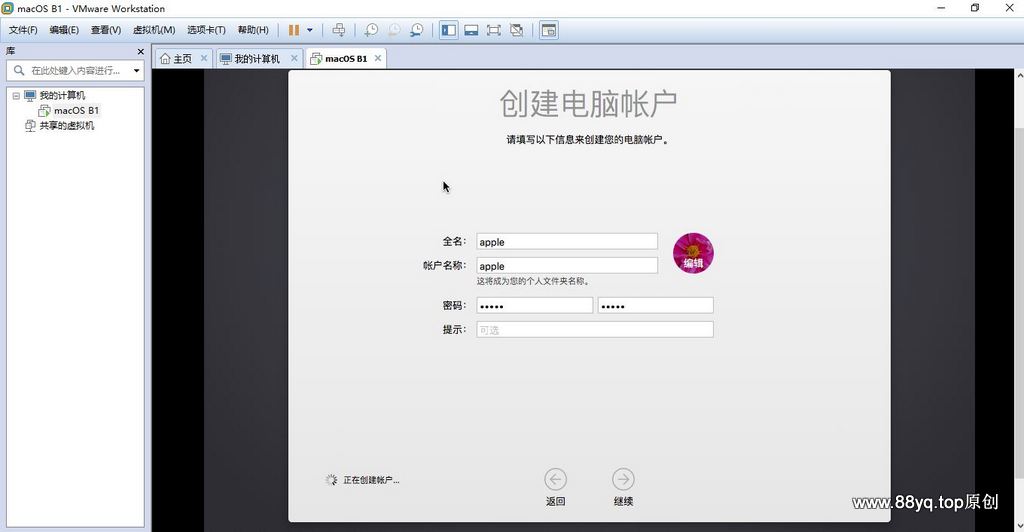The height and width of the screenshot is (532, 1024).
Task: Open the library search filter dropdown
Action: click(x=136, y=70)
